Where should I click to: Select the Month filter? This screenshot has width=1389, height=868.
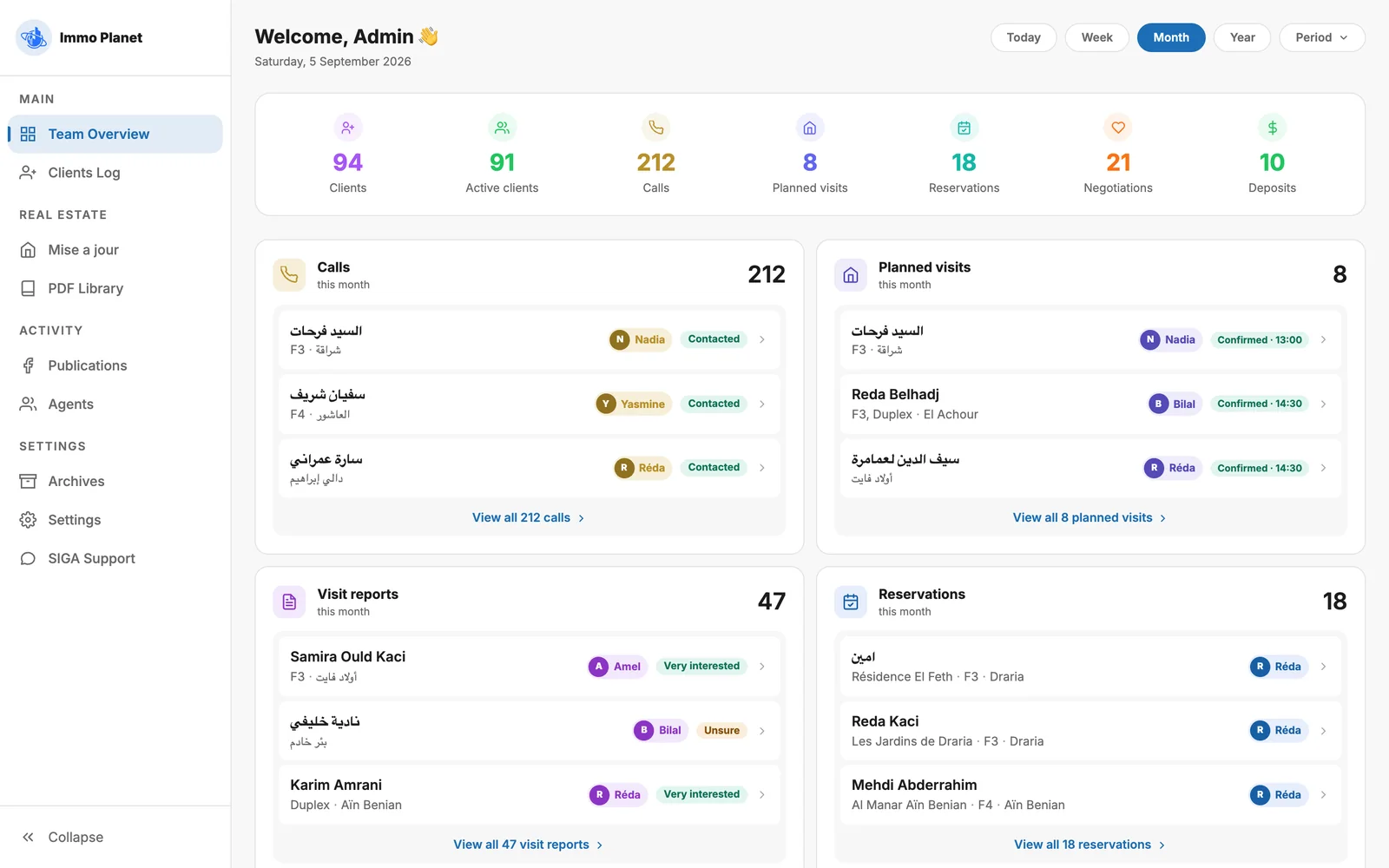click(x=1171, y=37)
